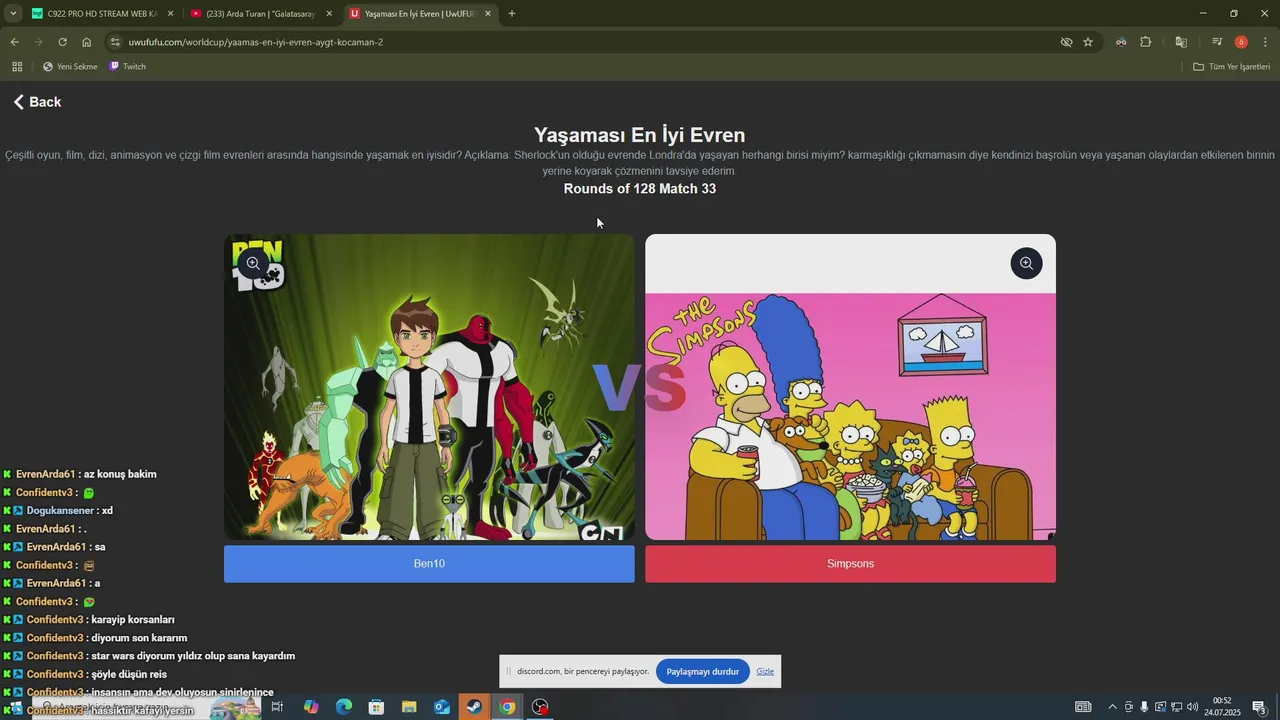The width and height of the screenshot is (1280, 720).
Task: Open Microsoft Edge from taskbar
Action: 344,707
